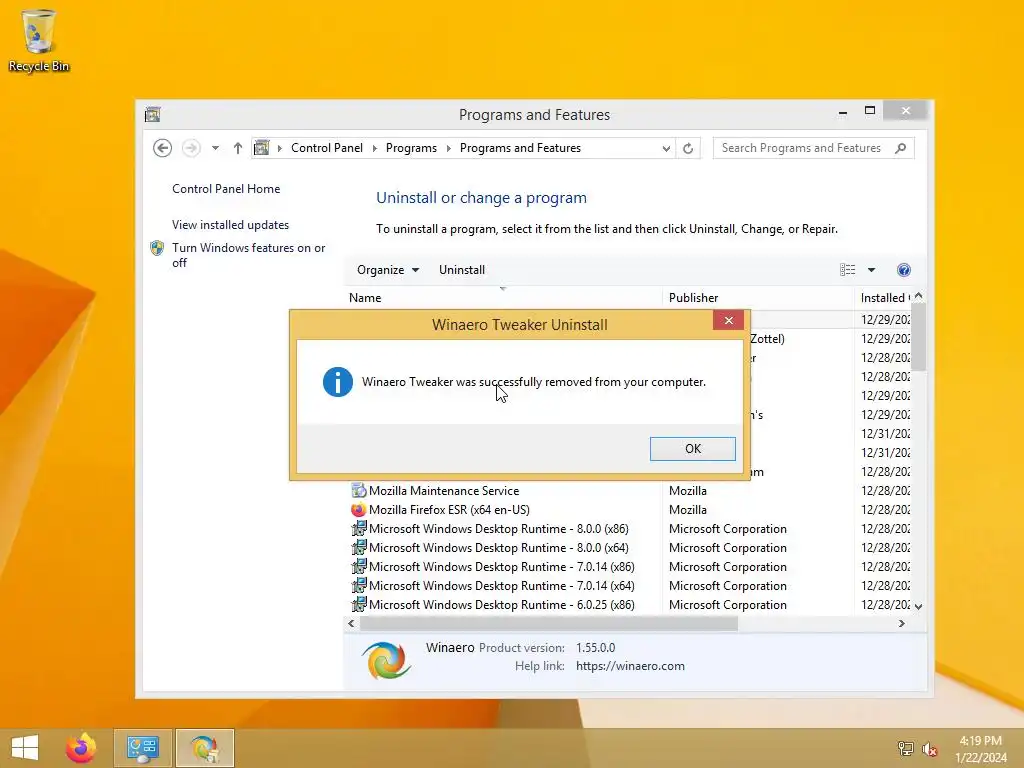Click the Mozilla Maintenance Service icon
This screenshot has height=768, width=1024.
pos(359,490)
